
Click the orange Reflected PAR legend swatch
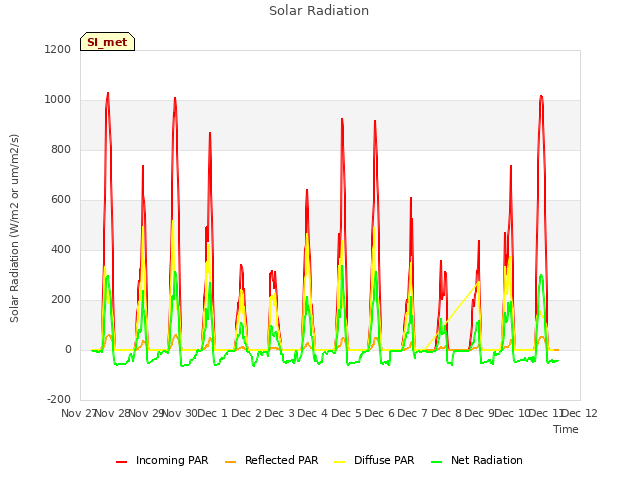point(230,462)
